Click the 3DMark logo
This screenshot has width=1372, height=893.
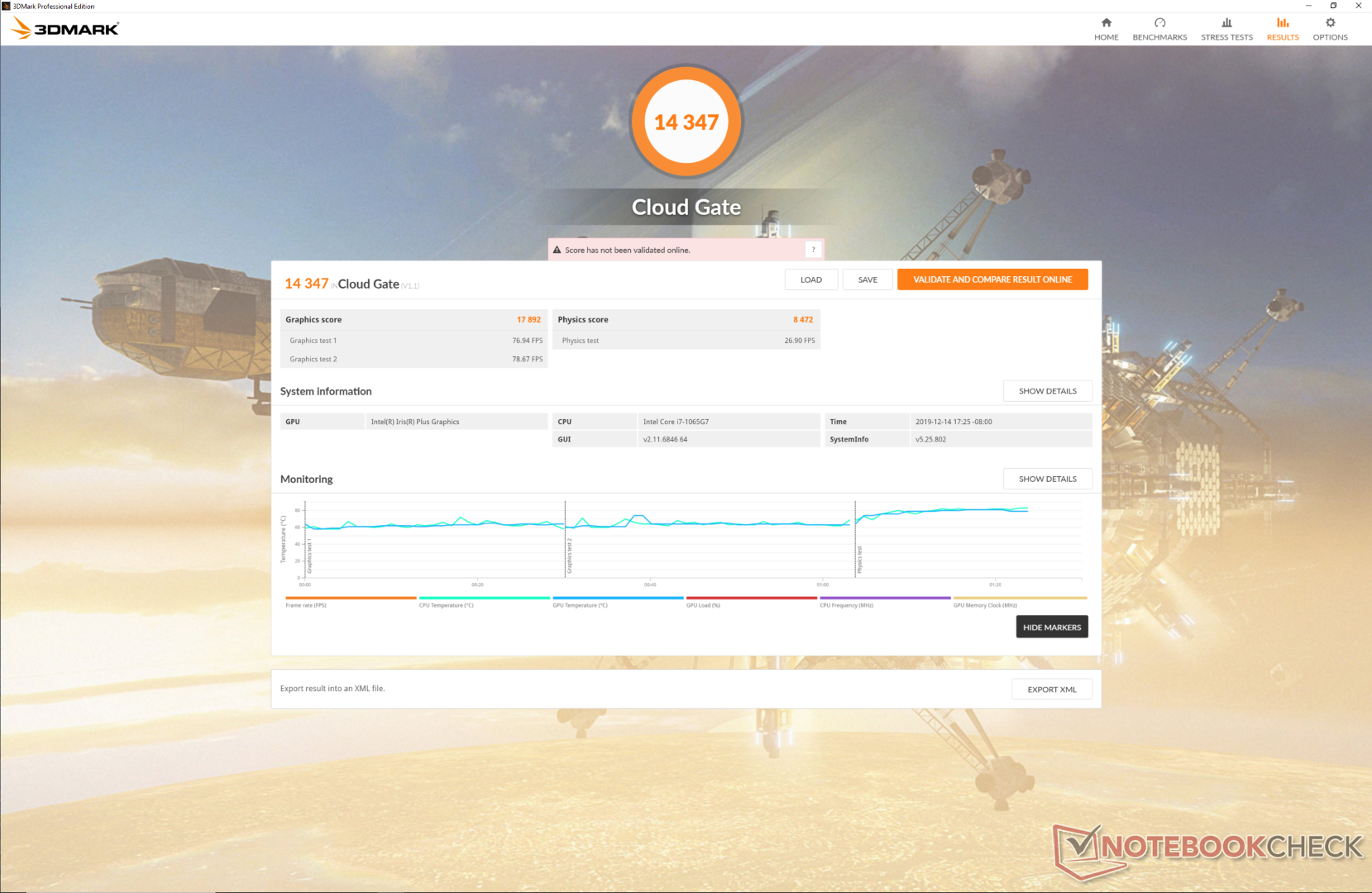pyautogui.click(x=65, y=29)
